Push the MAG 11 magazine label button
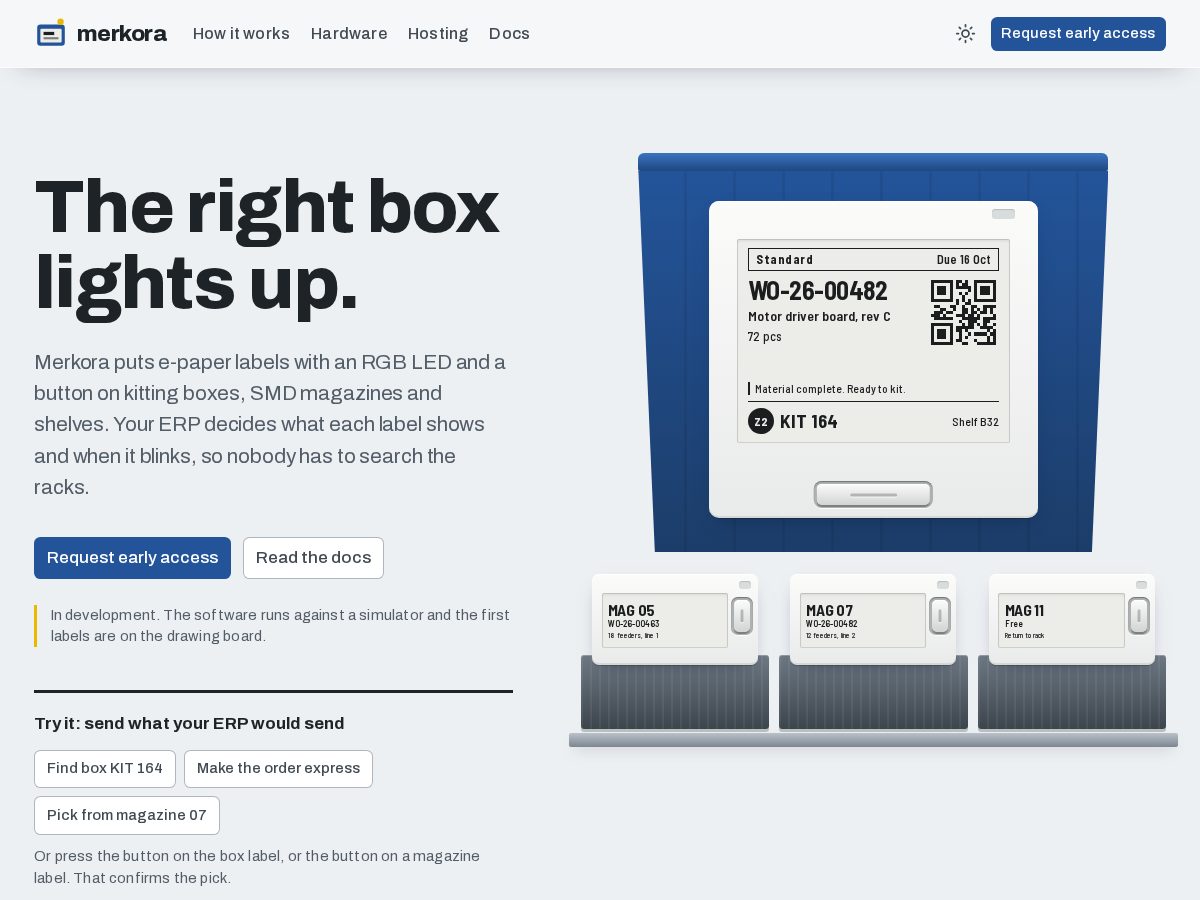This screenshot has width=1200, height=900. (1139, 616)
